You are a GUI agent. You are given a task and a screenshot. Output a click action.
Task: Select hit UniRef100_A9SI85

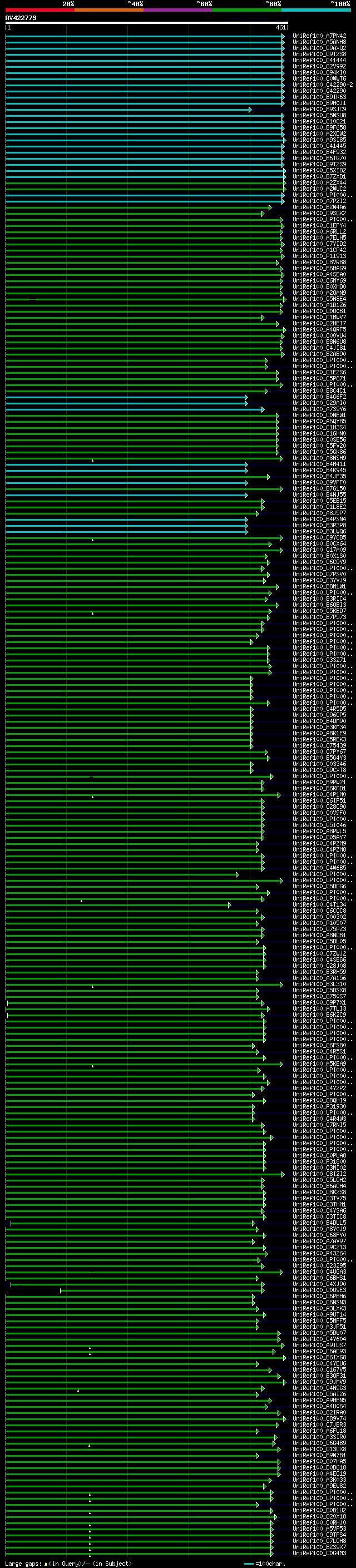click(319, 140)
